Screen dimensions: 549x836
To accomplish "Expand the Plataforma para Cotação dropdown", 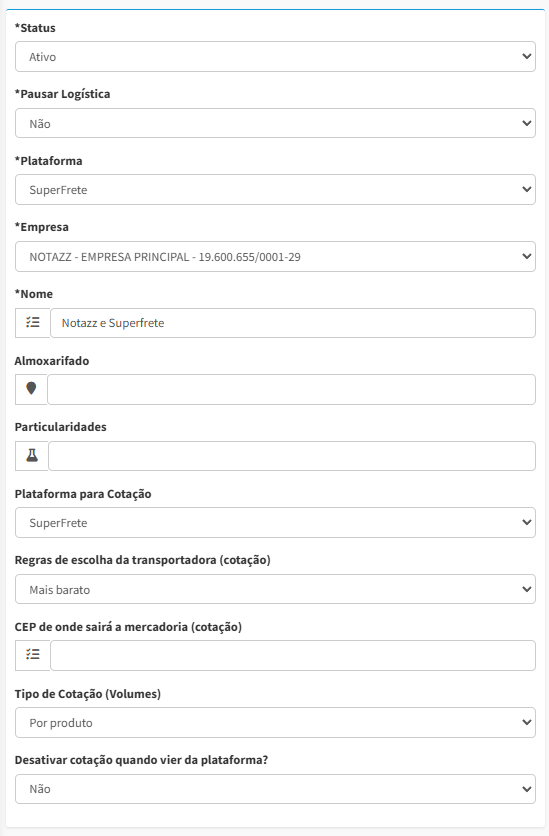I will (275, 522).
